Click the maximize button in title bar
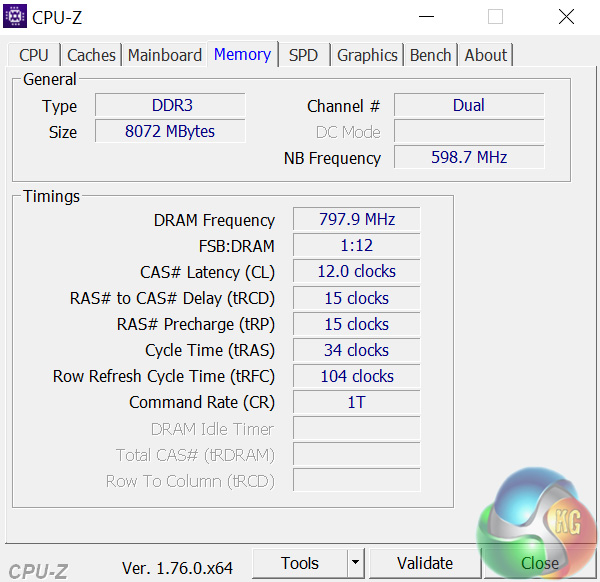The height and width of the screenshot is (582, 600). [496, 17]
